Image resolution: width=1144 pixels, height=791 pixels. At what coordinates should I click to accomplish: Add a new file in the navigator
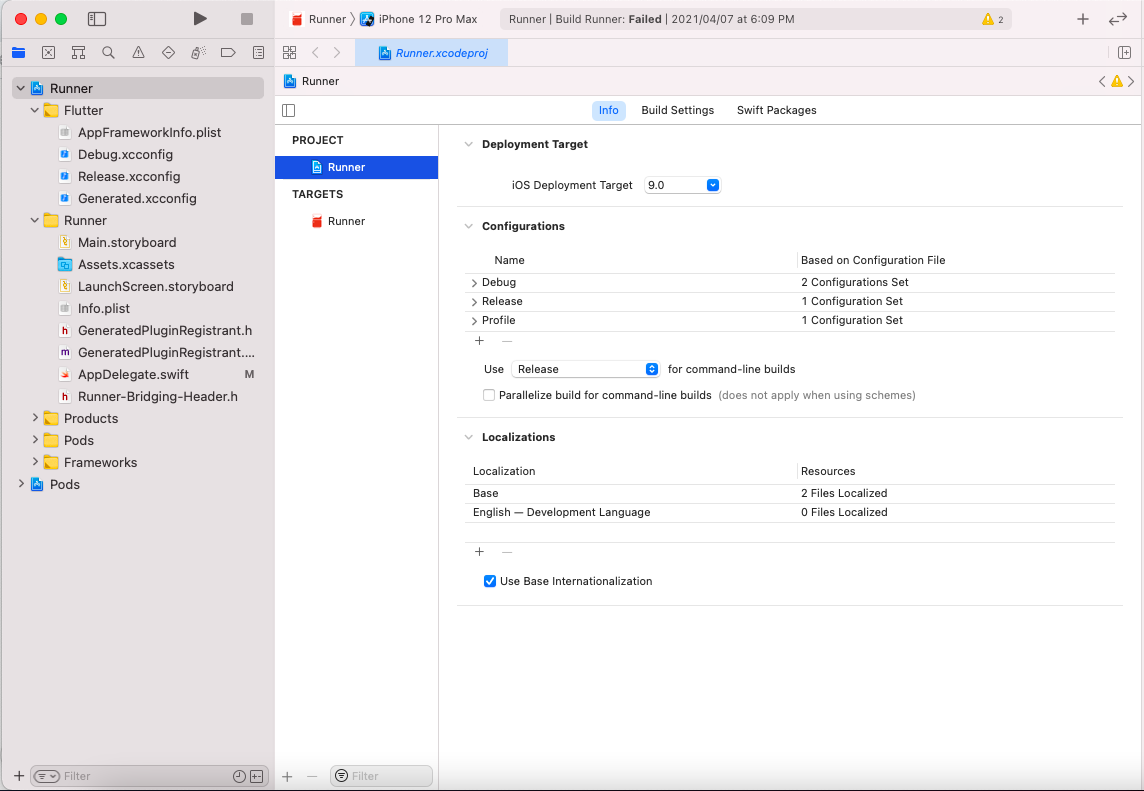pos(19,776)
